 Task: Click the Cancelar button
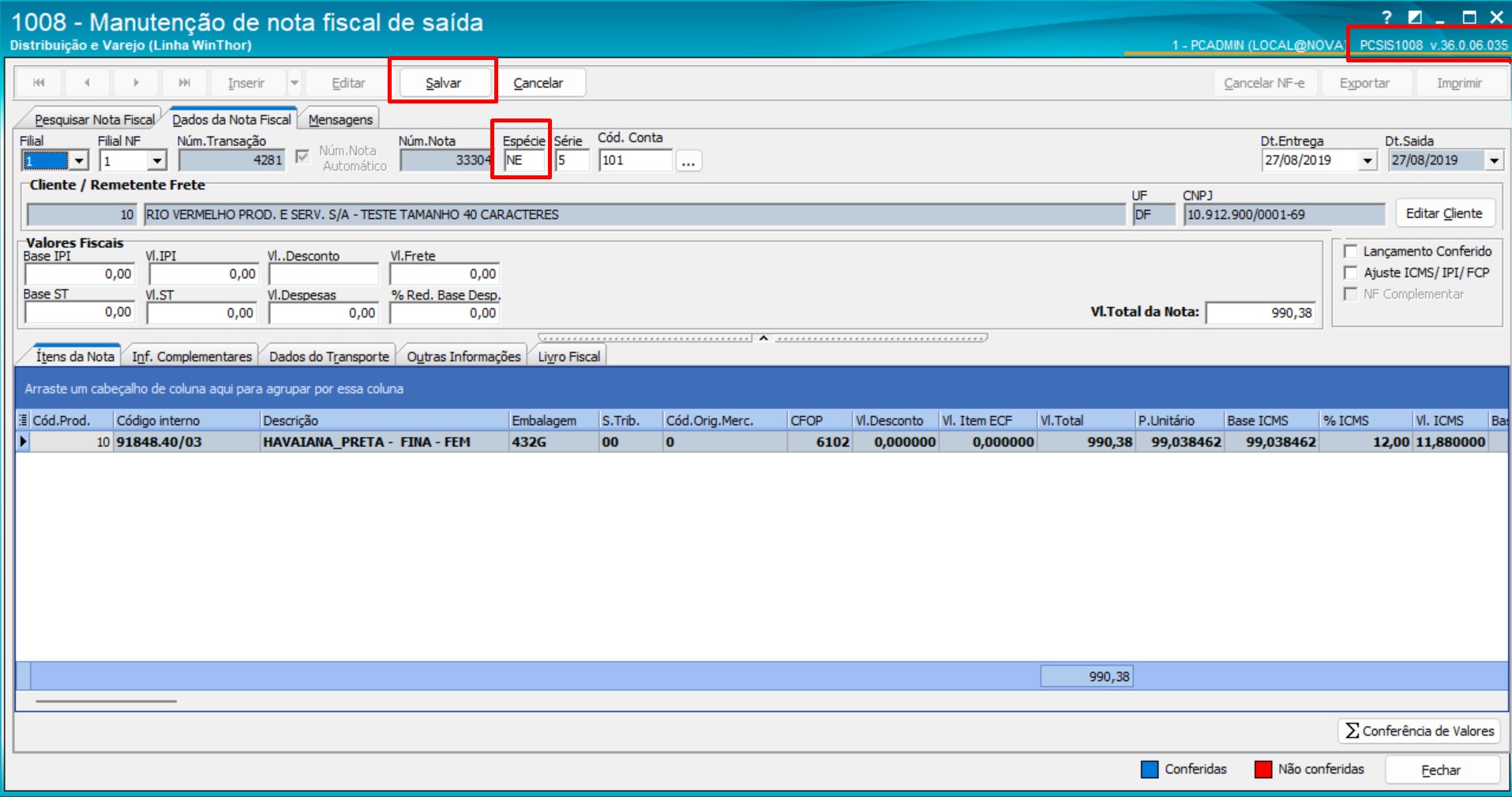[538, 83]
